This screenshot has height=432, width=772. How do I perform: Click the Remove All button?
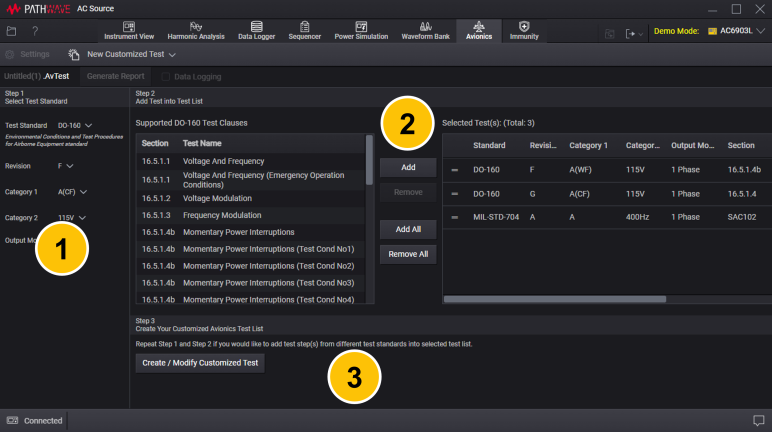[408, 254]
